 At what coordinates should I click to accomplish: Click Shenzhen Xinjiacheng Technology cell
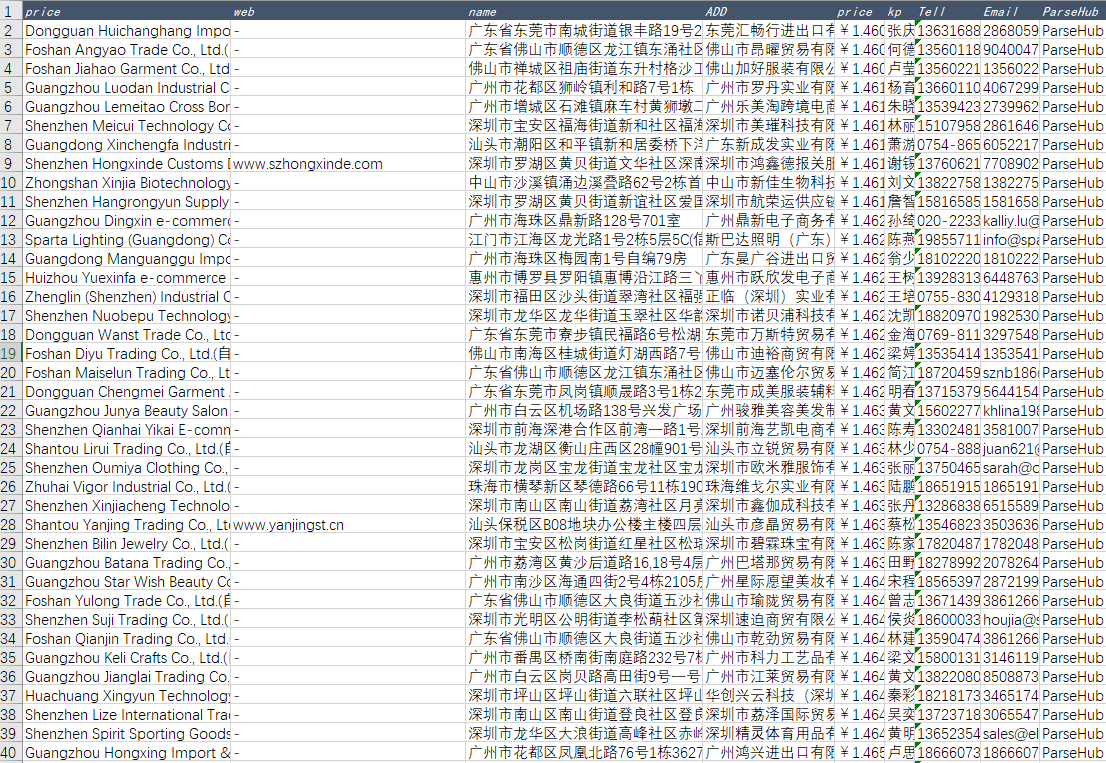(x=127, y=506)
